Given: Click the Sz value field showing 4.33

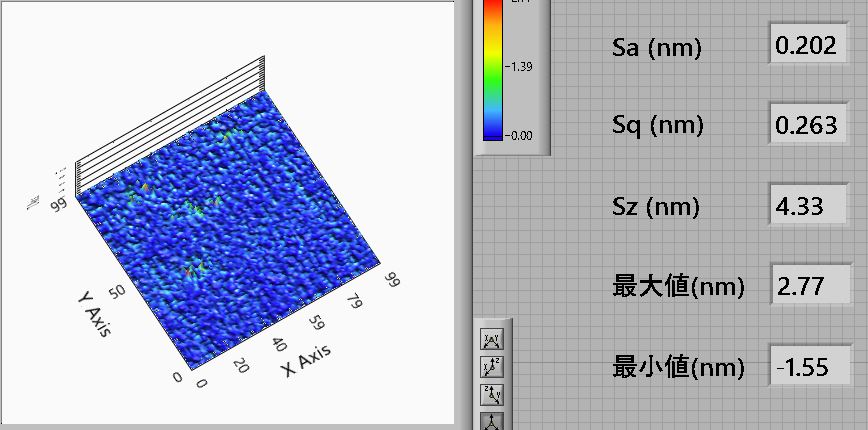Looking at the screenshot, I should click(x=805, y=206).
